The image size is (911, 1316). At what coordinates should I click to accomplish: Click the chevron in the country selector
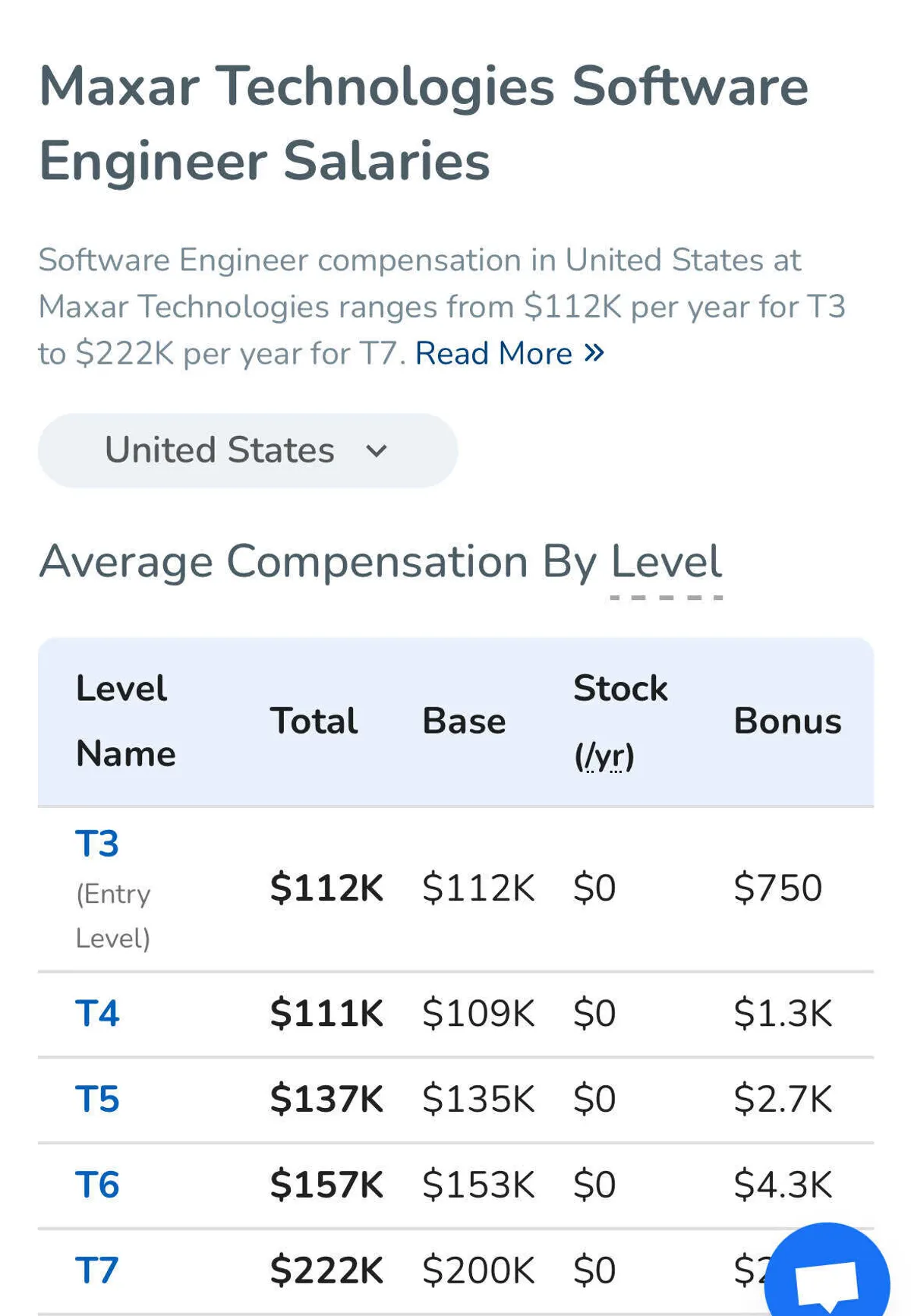pyautogui.click(x=377, y=451)
